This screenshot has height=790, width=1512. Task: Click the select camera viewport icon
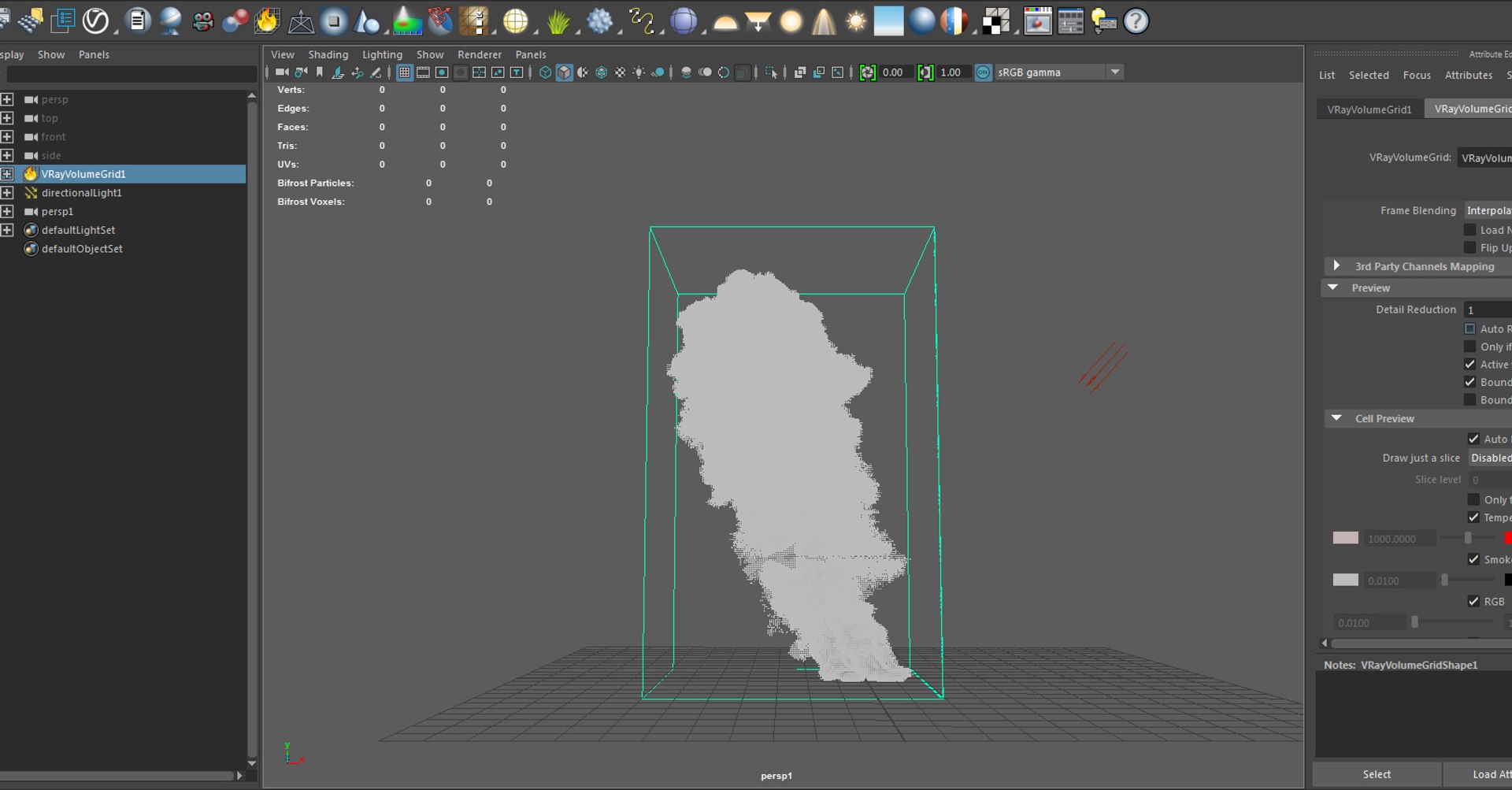click(x=281, y=72)
